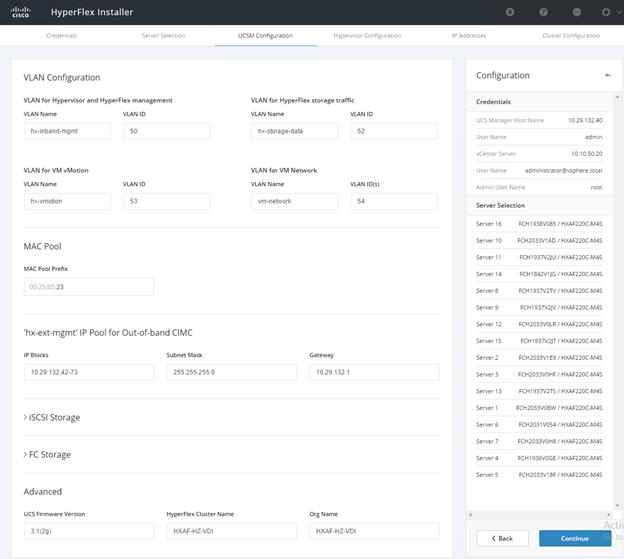The height and width of the screenshot is (559, 624).
Task: Select the Server 10 row
Action: pyautogui.click(x=539, y=240)
